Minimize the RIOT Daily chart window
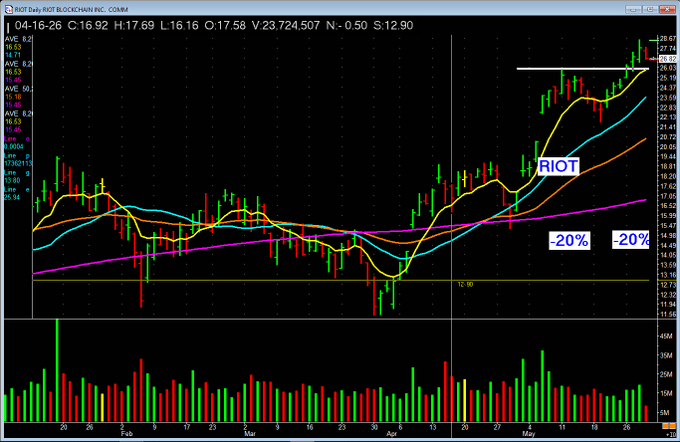Viewport: 680px width, 442px height. 633,9
